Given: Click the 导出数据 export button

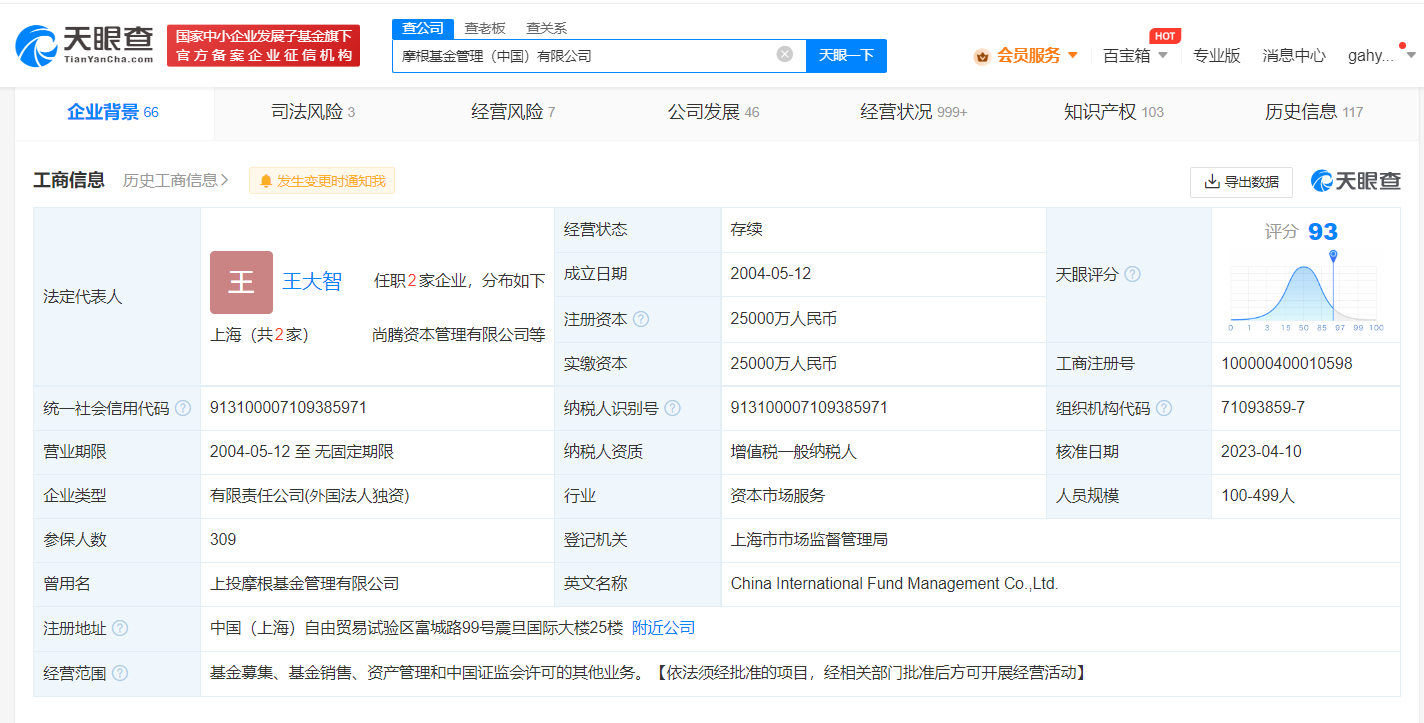Looking at the screenshot, I should click(x=1241, y=182).
